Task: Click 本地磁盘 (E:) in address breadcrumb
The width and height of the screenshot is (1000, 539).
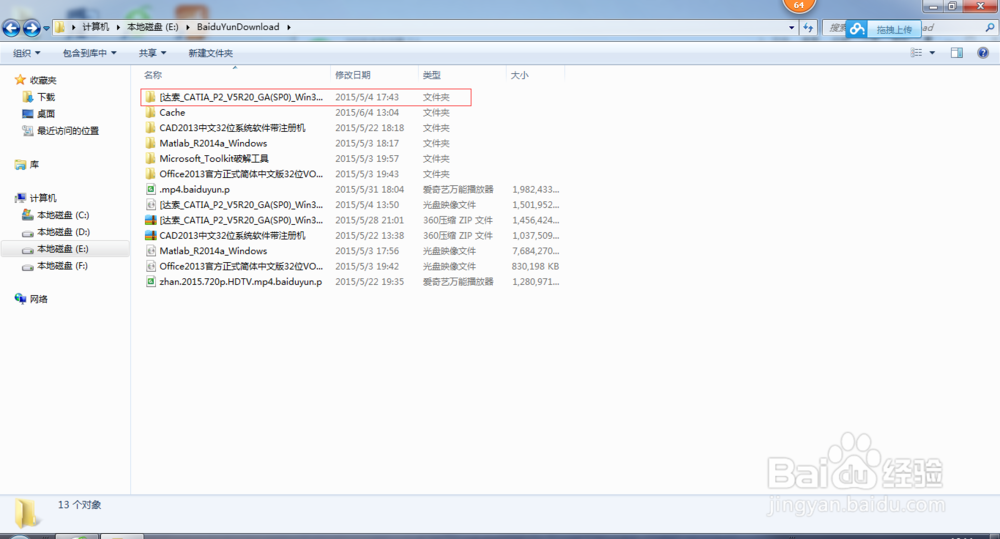Action: tap(153, 27)
